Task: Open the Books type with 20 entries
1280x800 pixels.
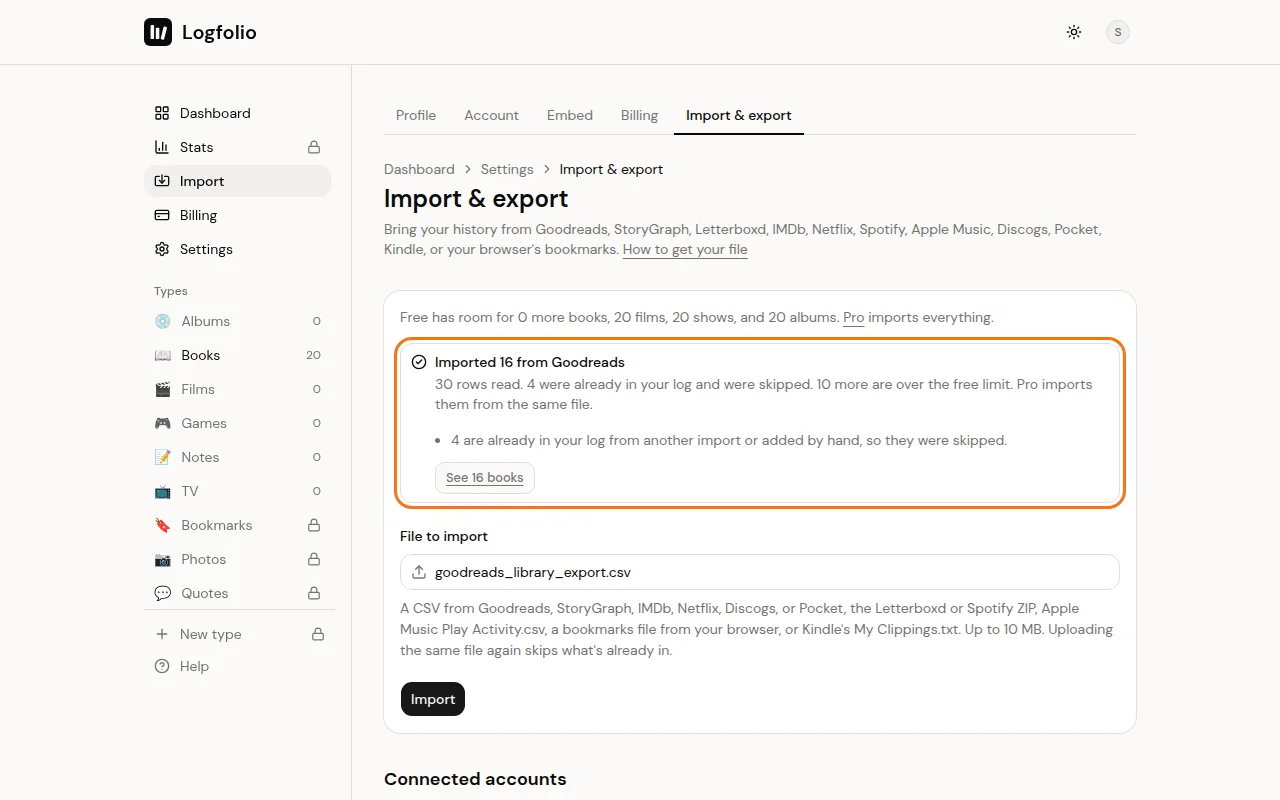Action: [237, 355]
